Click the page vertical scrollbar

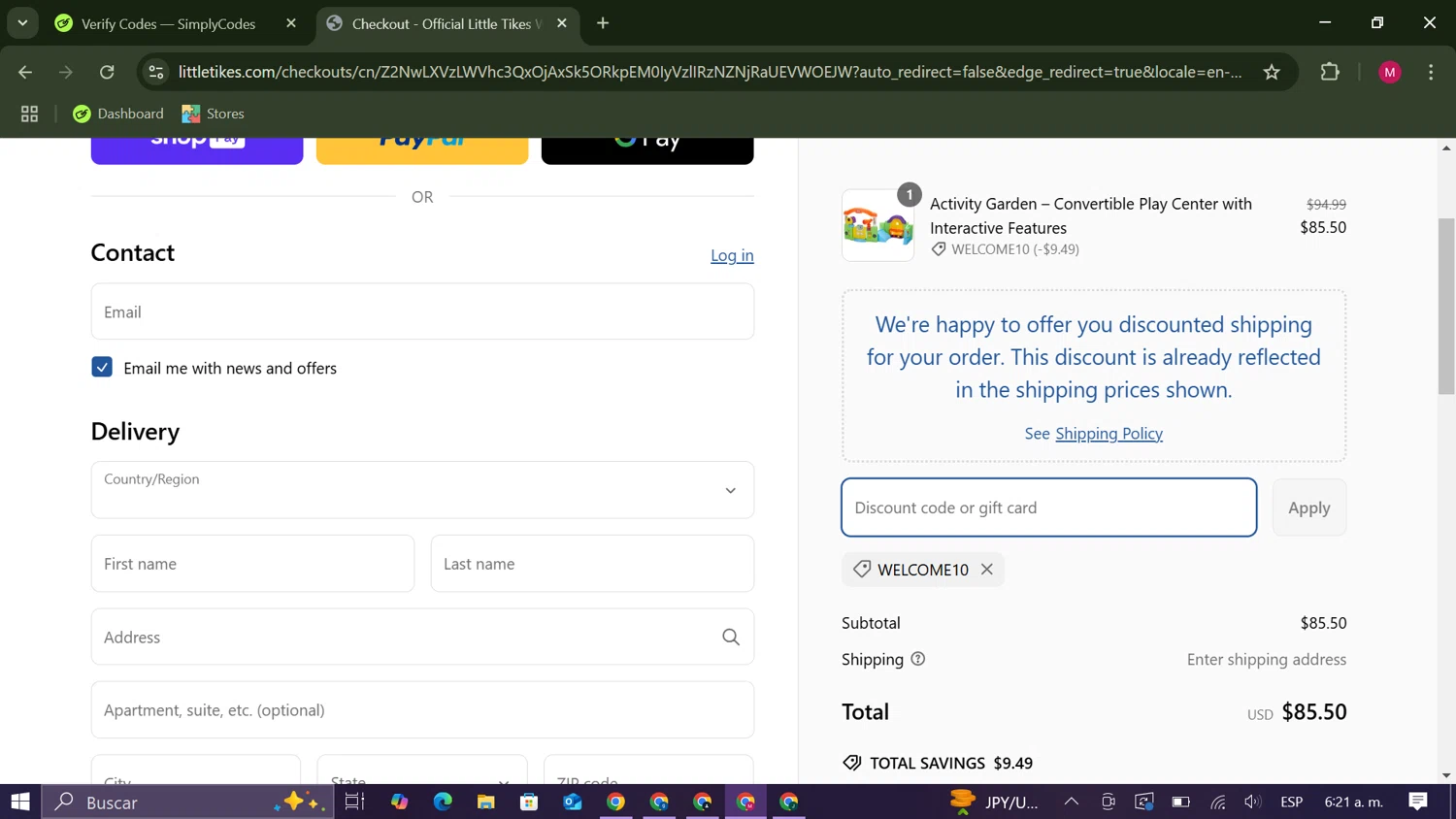tap(1446, 306)
